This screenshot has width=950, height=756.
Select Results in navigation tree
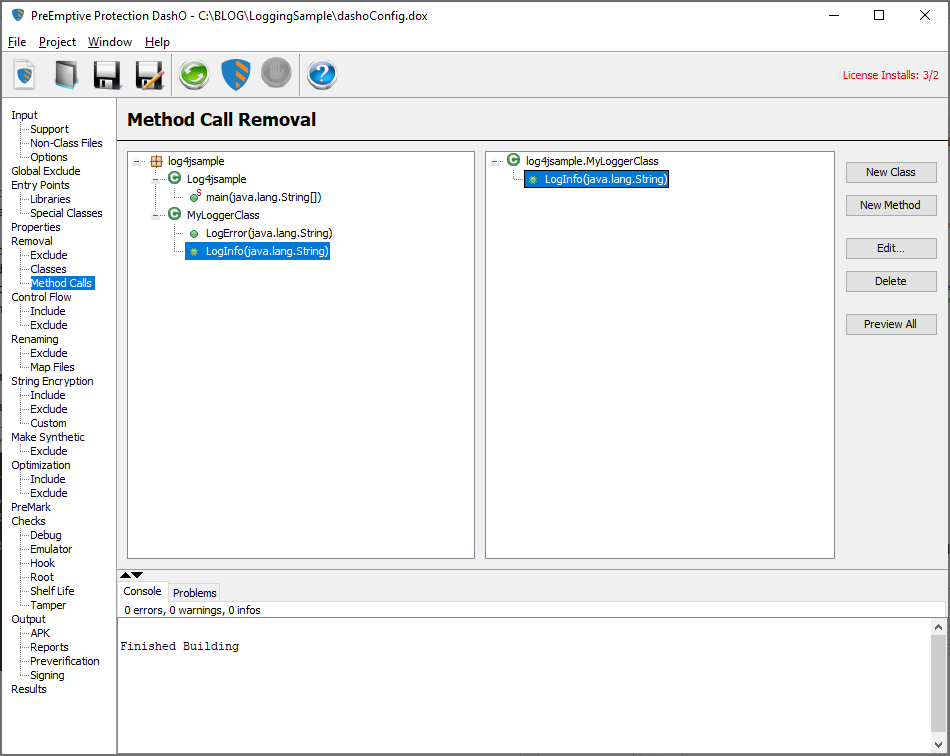point(28,689)
